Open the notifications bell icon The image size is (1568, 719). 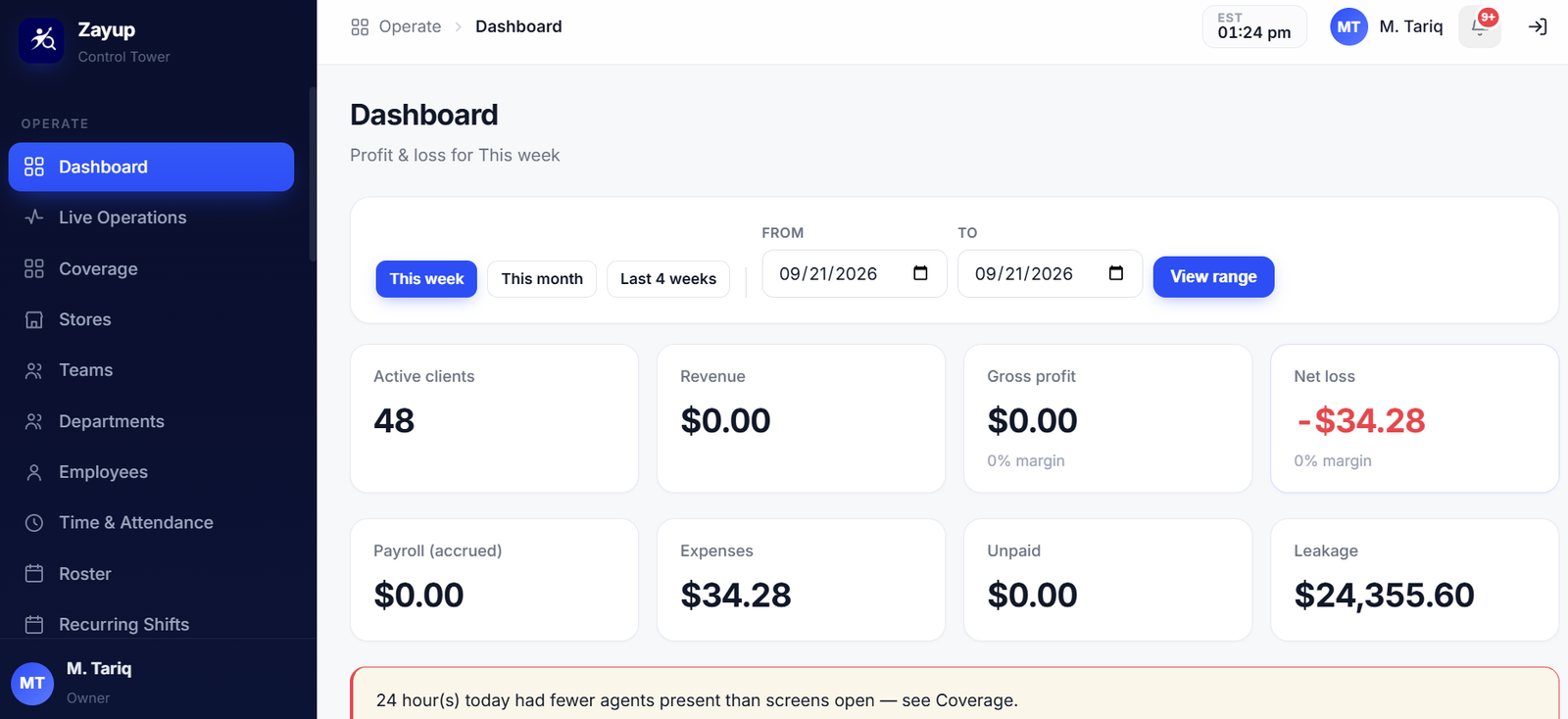(1479, 26)
